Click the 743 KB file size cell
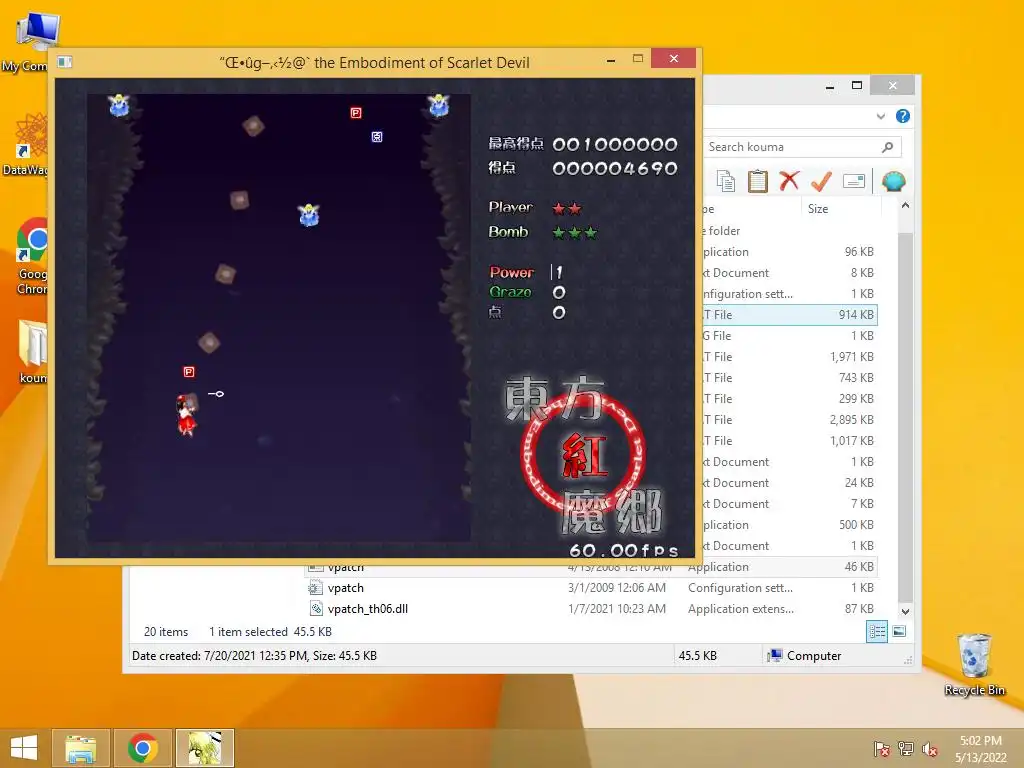 coord(856,377)
